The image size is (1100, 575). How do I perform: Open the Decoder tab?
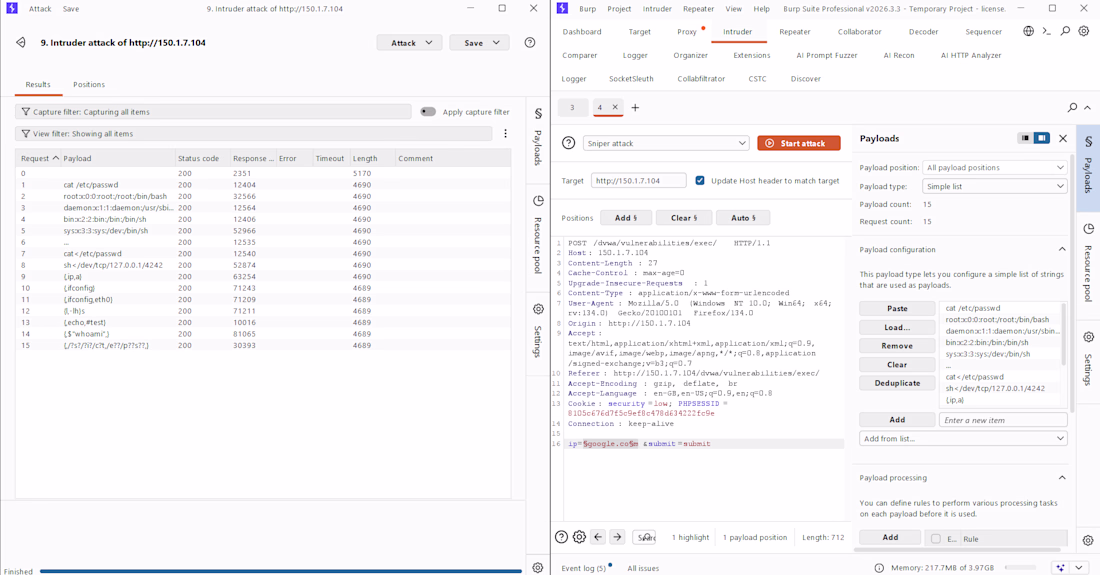coord(923,32)
